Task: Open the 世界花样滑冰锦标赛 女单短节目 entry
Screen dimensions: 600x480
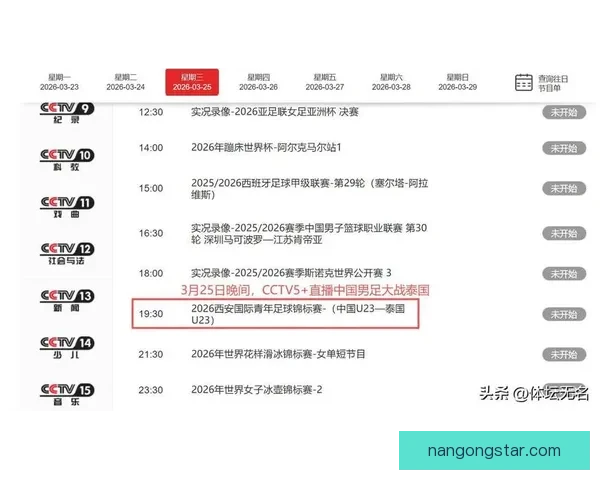Action: point(278,354)
